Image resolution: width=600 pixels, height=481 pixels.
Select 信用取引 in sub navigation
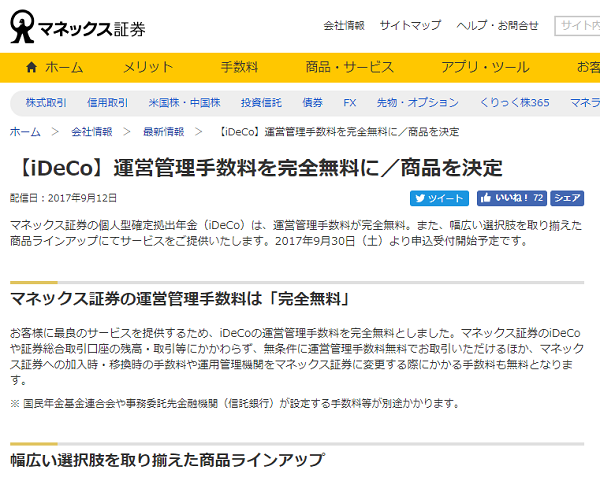[107, 103]
